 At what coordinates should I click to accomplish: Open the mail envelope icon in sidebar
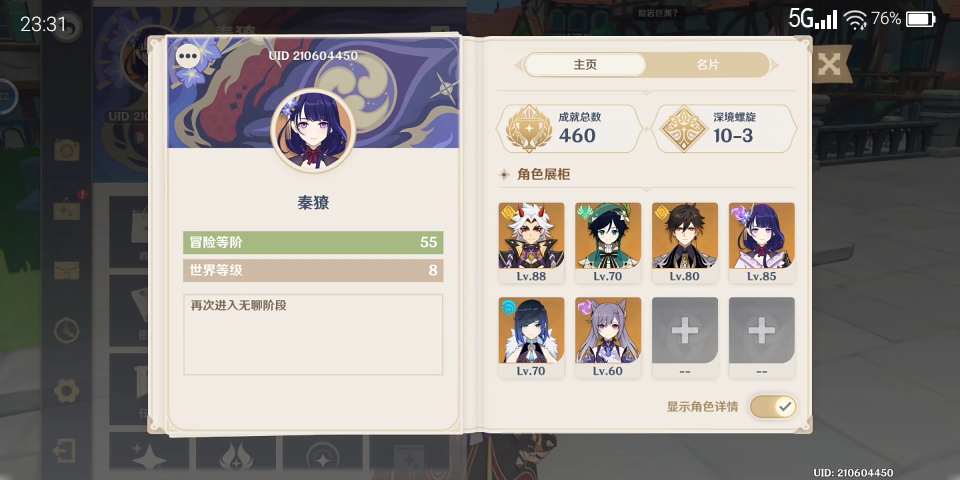66,270
